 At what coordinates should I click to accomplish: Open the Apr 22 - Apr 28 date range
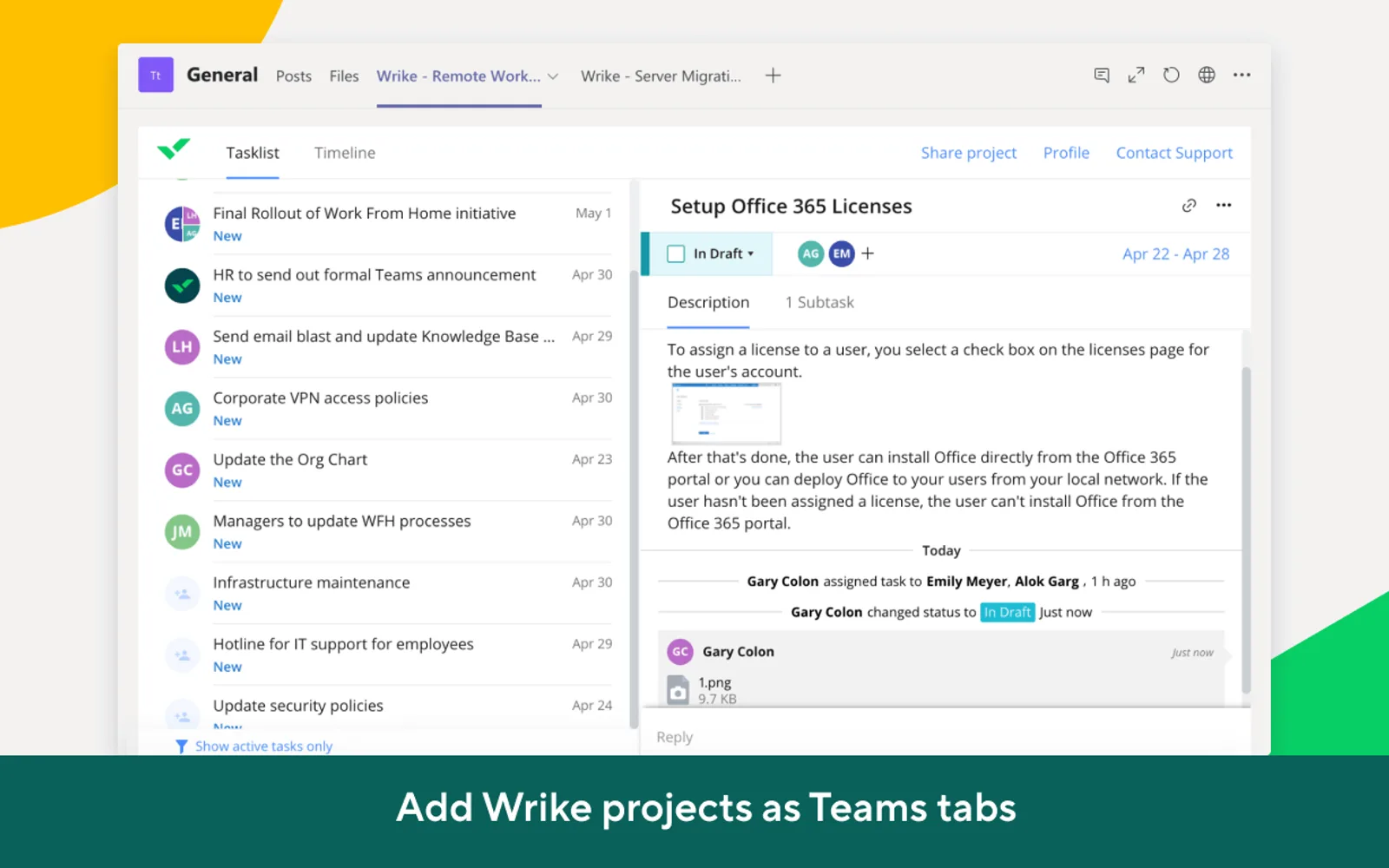[1175, 254]
